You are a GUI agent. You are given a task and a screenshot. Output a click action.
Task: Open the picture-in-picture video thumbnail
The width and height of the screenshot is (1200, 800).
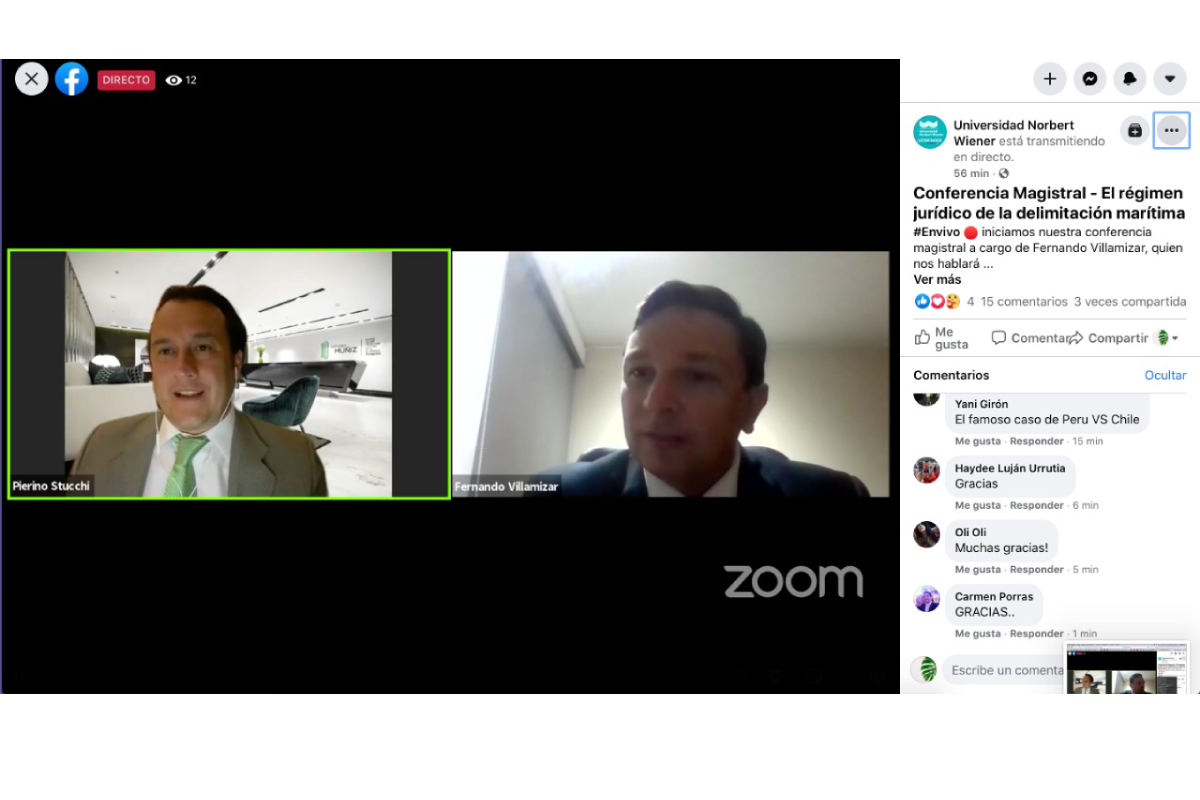point(1126,668)
